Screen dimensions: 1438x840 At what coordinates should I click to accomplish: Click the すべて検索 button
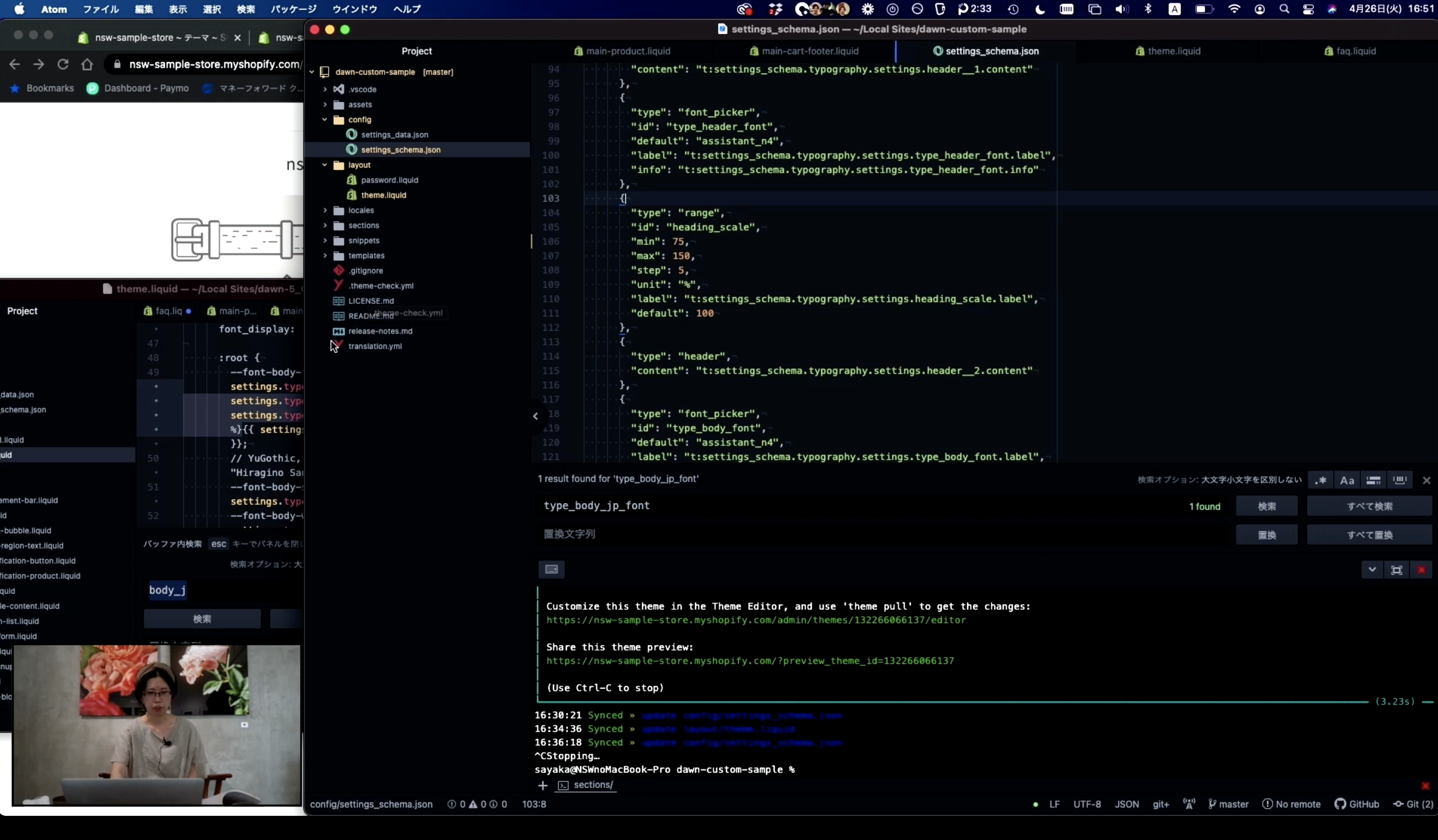pyautogui.click(x=1369, y=507)
